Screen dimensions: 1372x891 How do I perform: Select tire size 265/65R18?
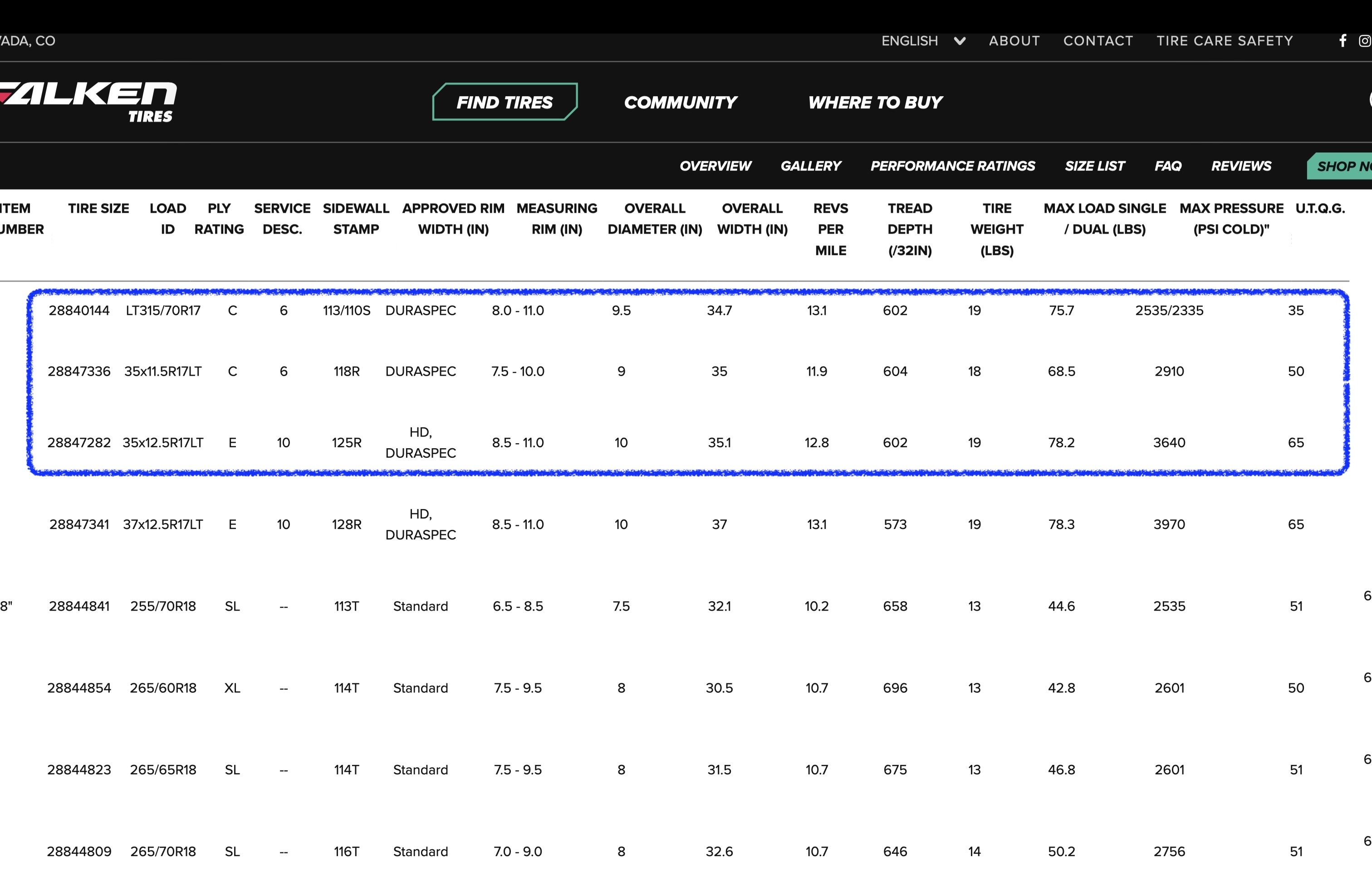pos(163,770)
